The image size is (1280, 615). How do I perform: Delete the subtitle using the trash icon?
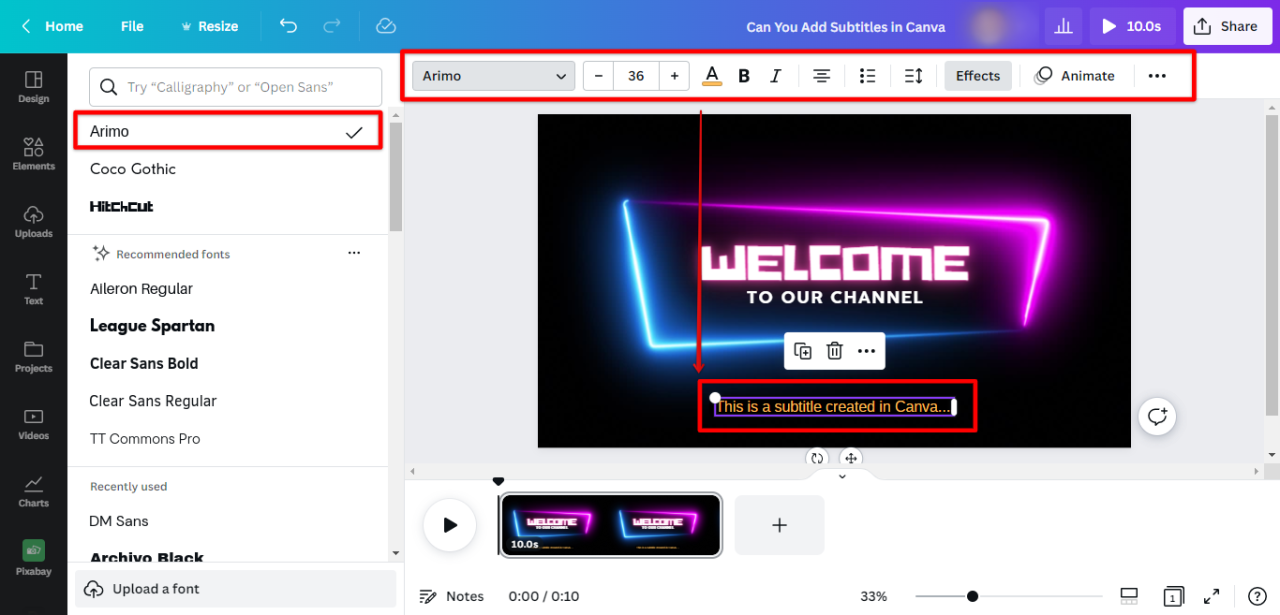click(x=834, y=351)
